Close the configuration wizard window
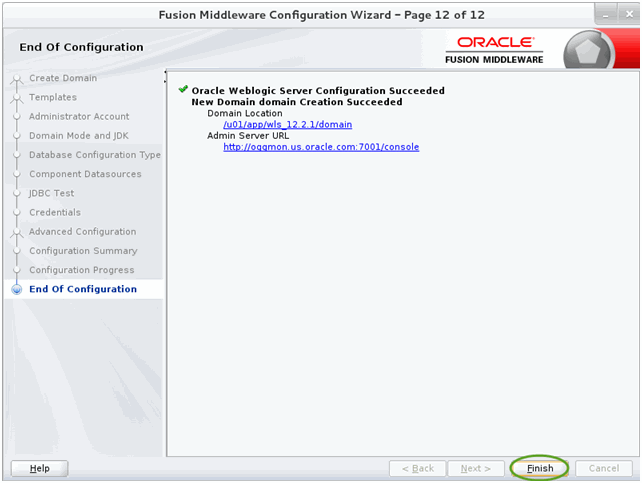642x483 pixels. (629, 15)
